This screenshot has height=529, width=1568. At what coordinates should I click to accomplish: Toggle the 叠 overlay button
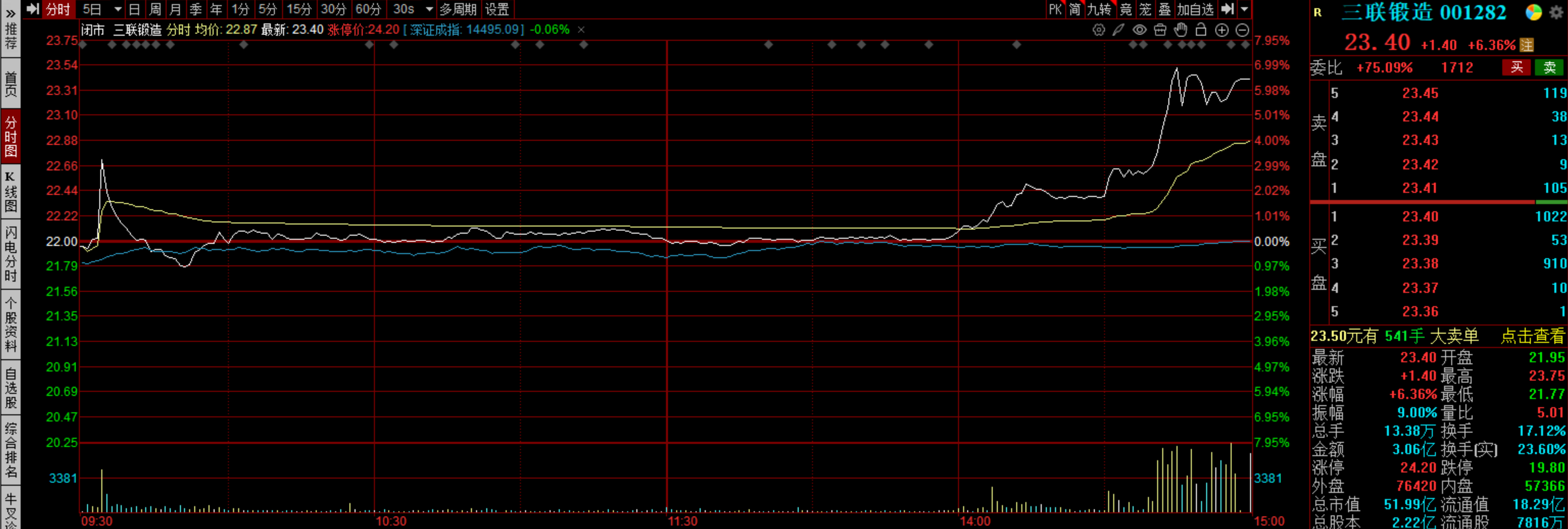pos(1164,9)
